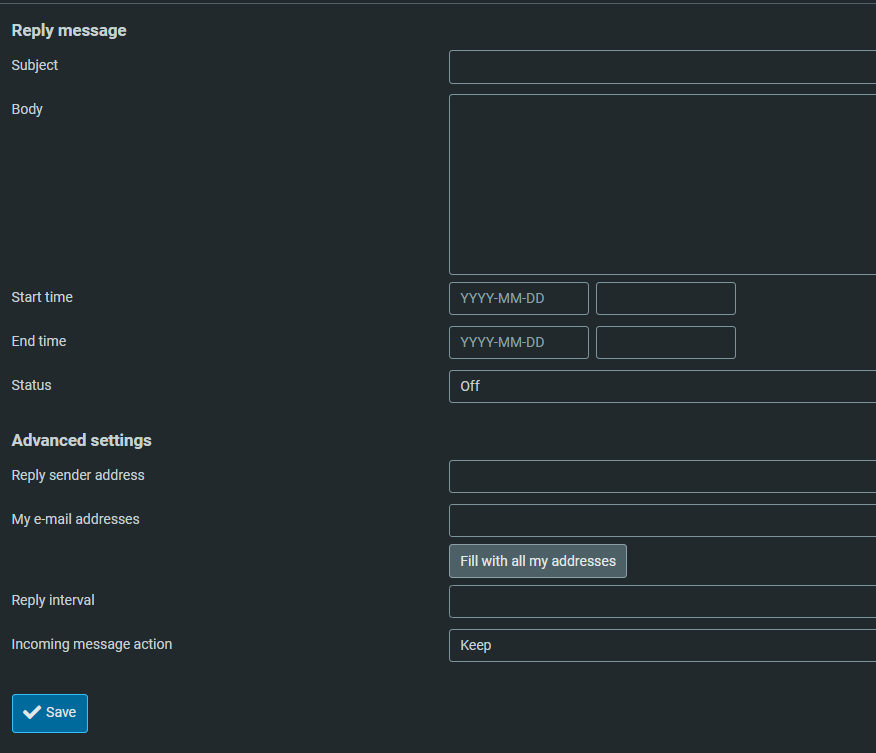The width and height of the screenshot is (876, 753).
Task: Select the Start time date field
Action: [518, 299]
